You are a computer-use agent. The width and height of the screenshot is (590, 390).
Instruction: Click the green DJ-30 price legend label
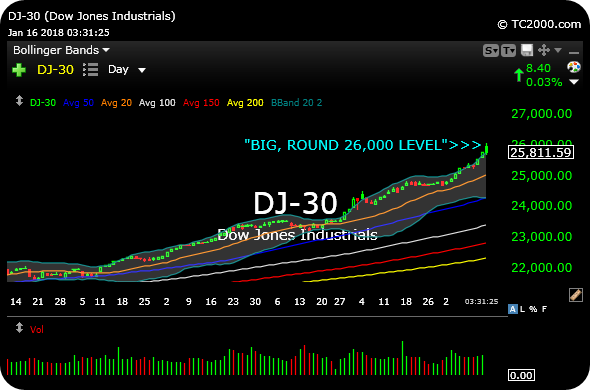point(43,102)
